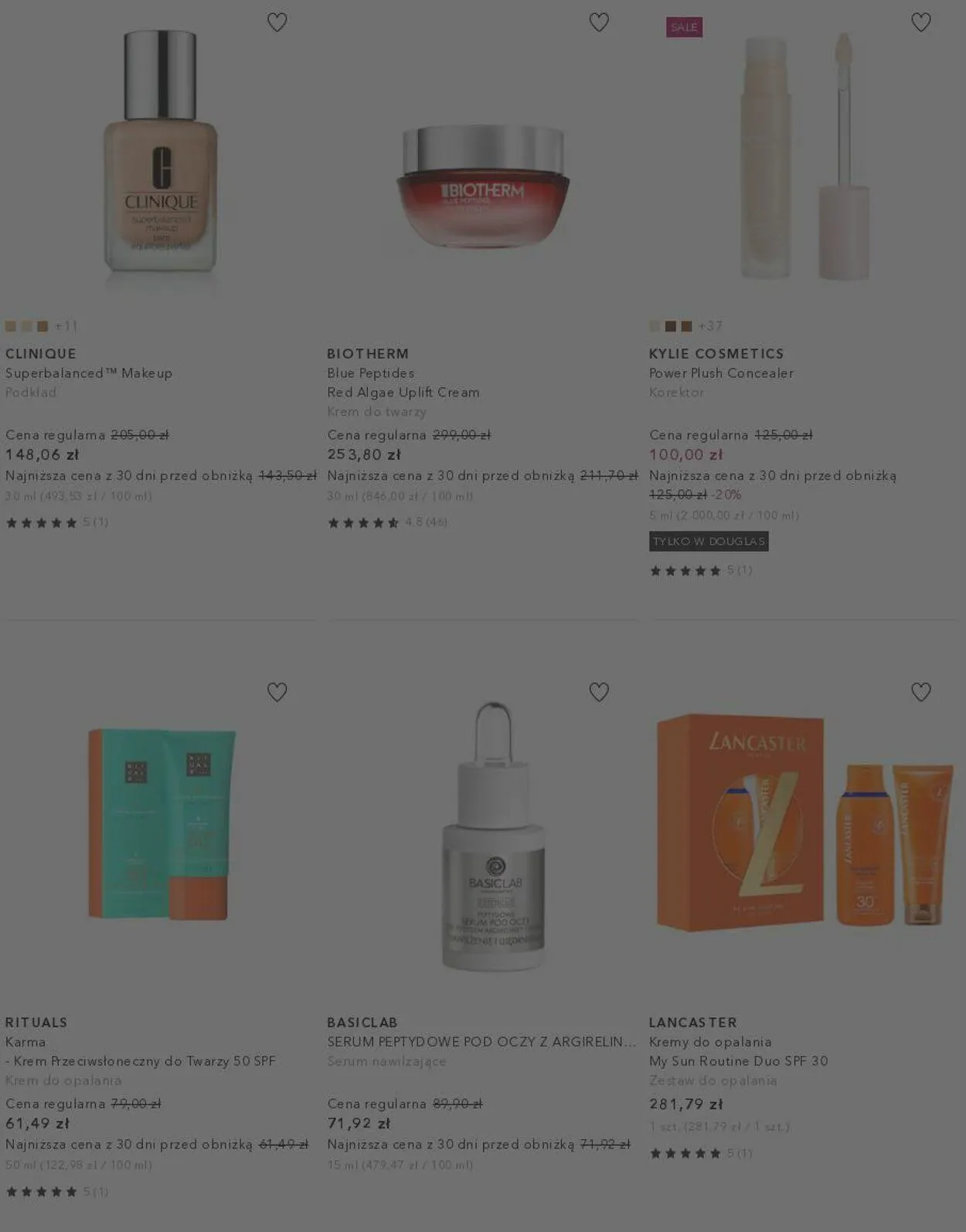The width and height of the screenshot is (966, 1232).
Task: Show the +11 more Clinique shades
Action: [66, 326]
